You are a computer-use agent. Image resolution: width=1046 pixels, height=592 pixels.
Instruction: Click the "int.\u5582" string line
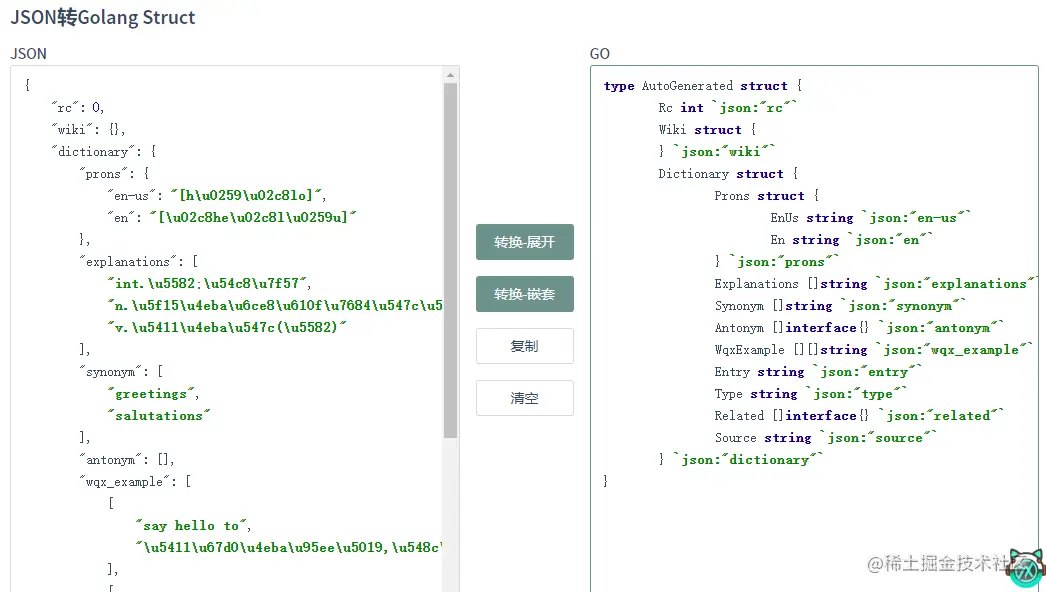coord(209,284)
